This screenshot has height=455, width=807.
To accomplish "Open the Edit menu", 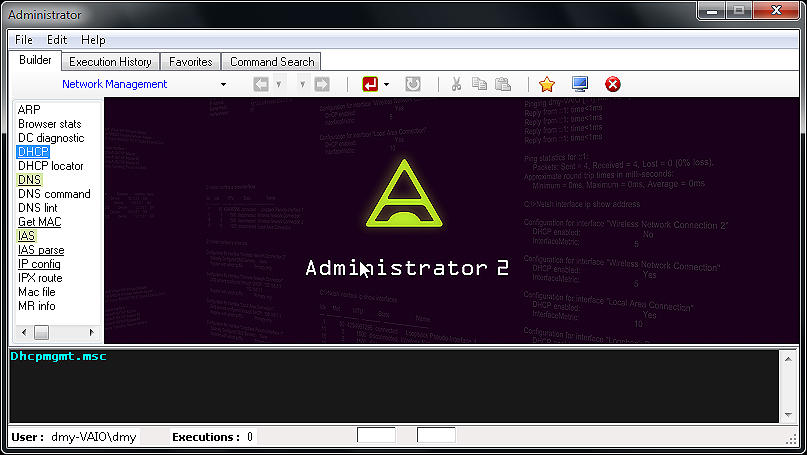I will 57,40.
